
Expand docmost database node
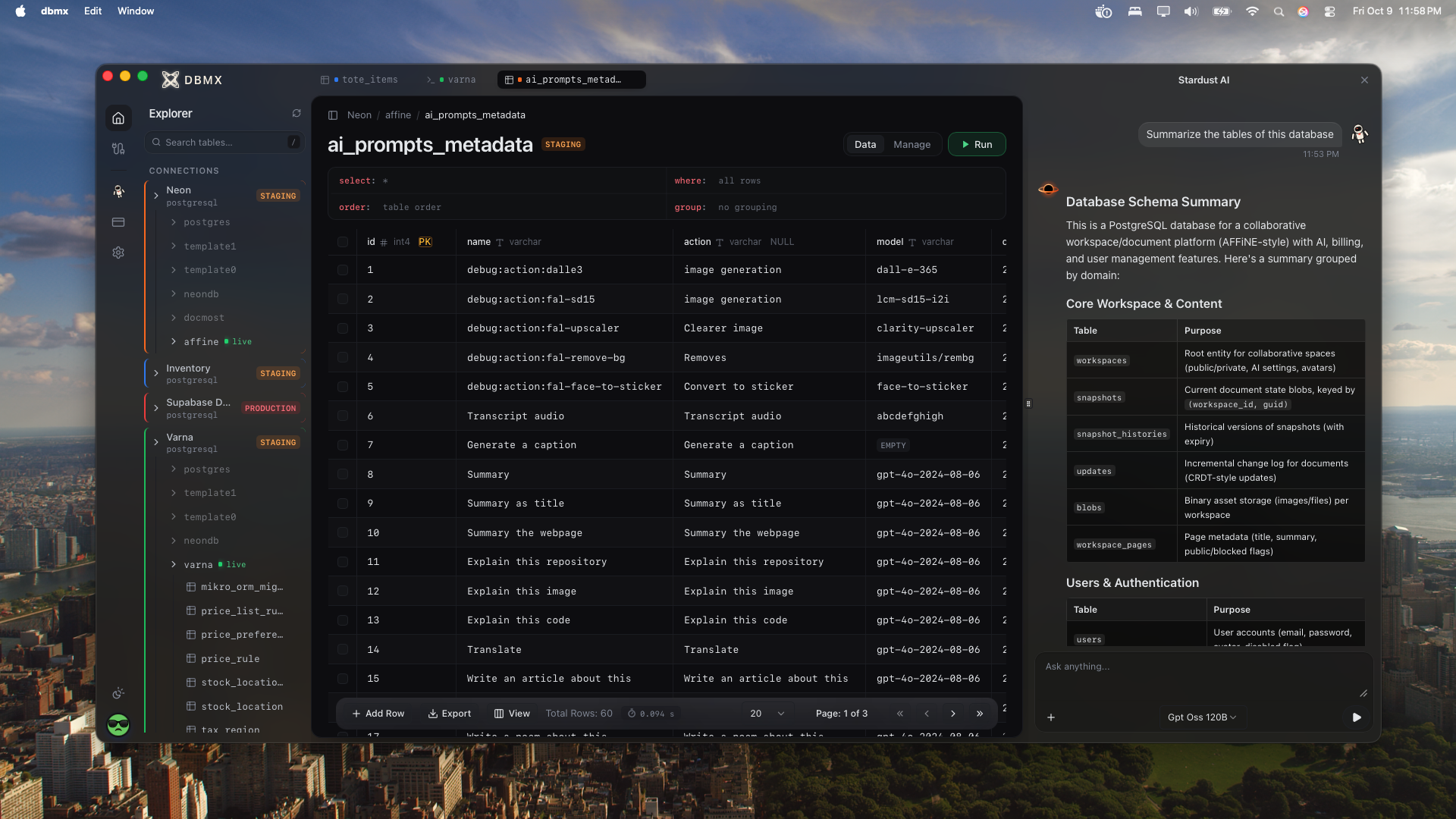point(174,318)
